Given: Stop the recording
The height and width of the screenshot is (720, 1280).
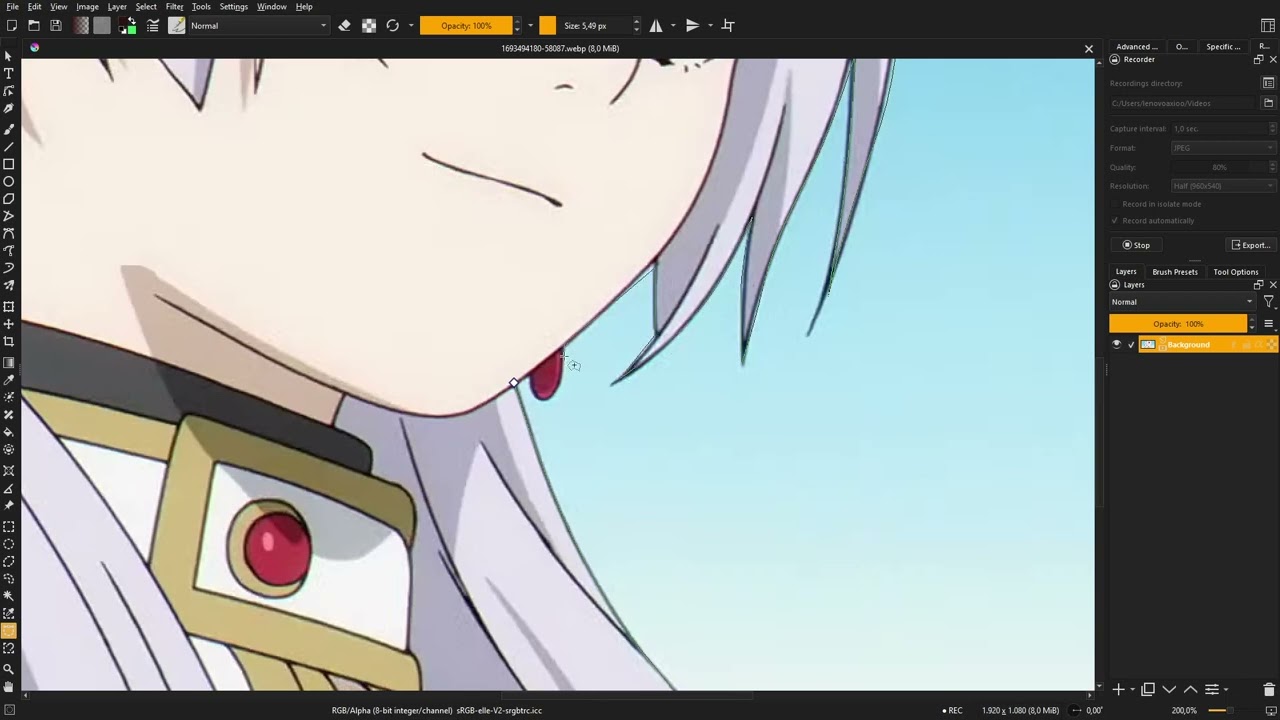Looking at the screenshot, I should [1136, 245].
